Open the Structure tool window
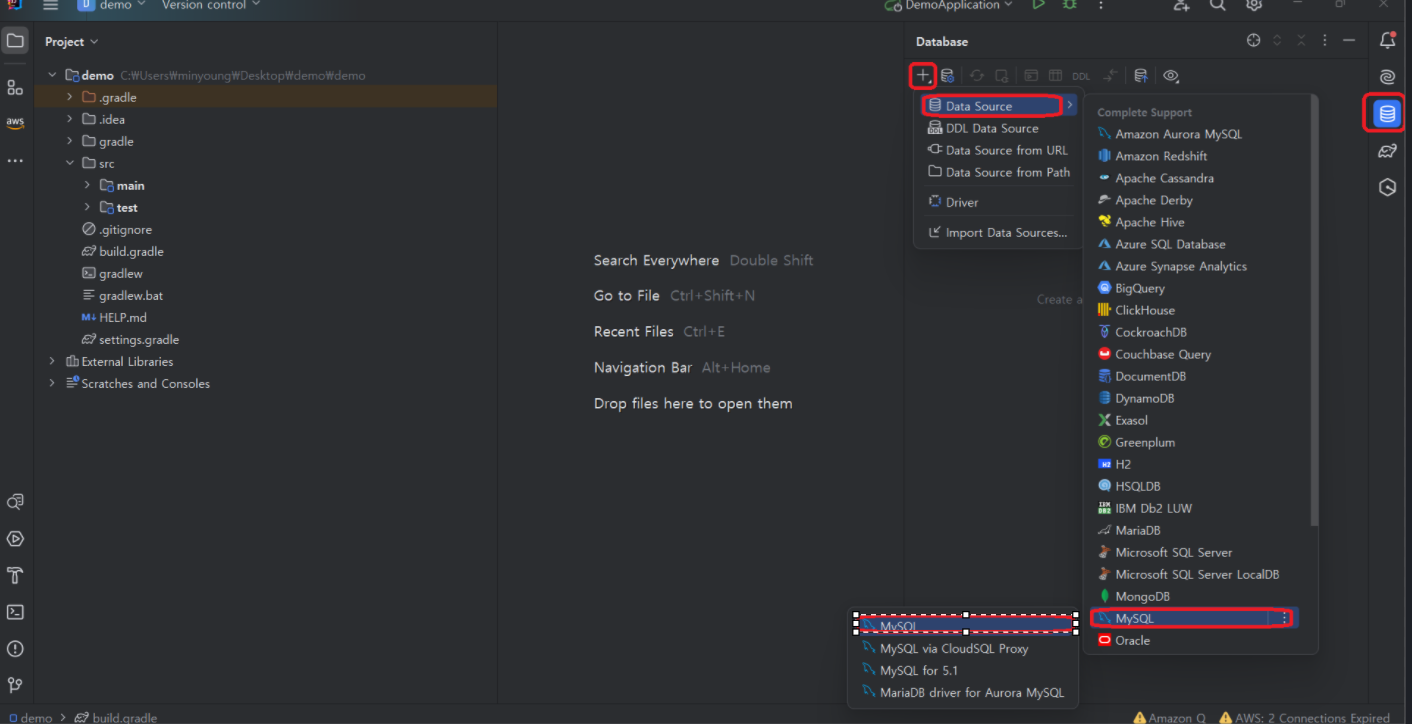 [x=15, y=87]
